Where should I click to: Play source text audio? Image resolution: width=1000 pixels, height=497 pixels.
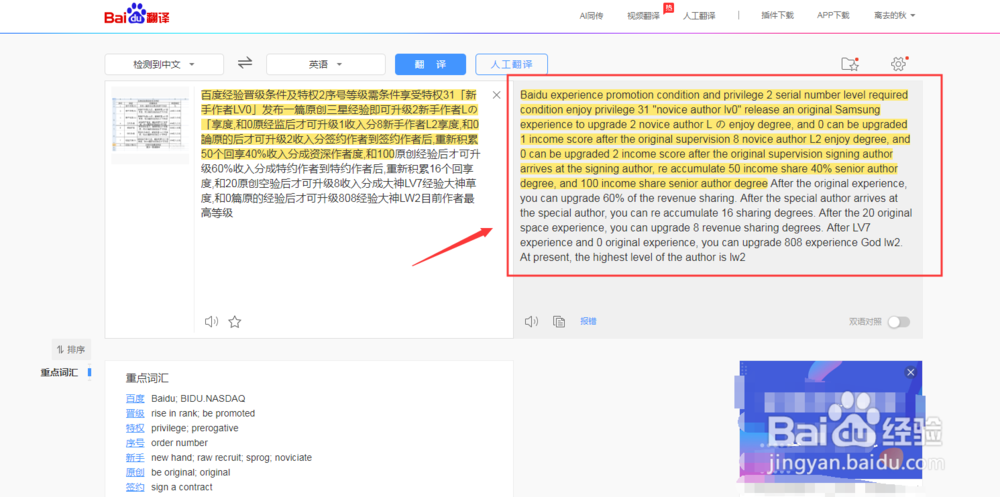[211, 322]
